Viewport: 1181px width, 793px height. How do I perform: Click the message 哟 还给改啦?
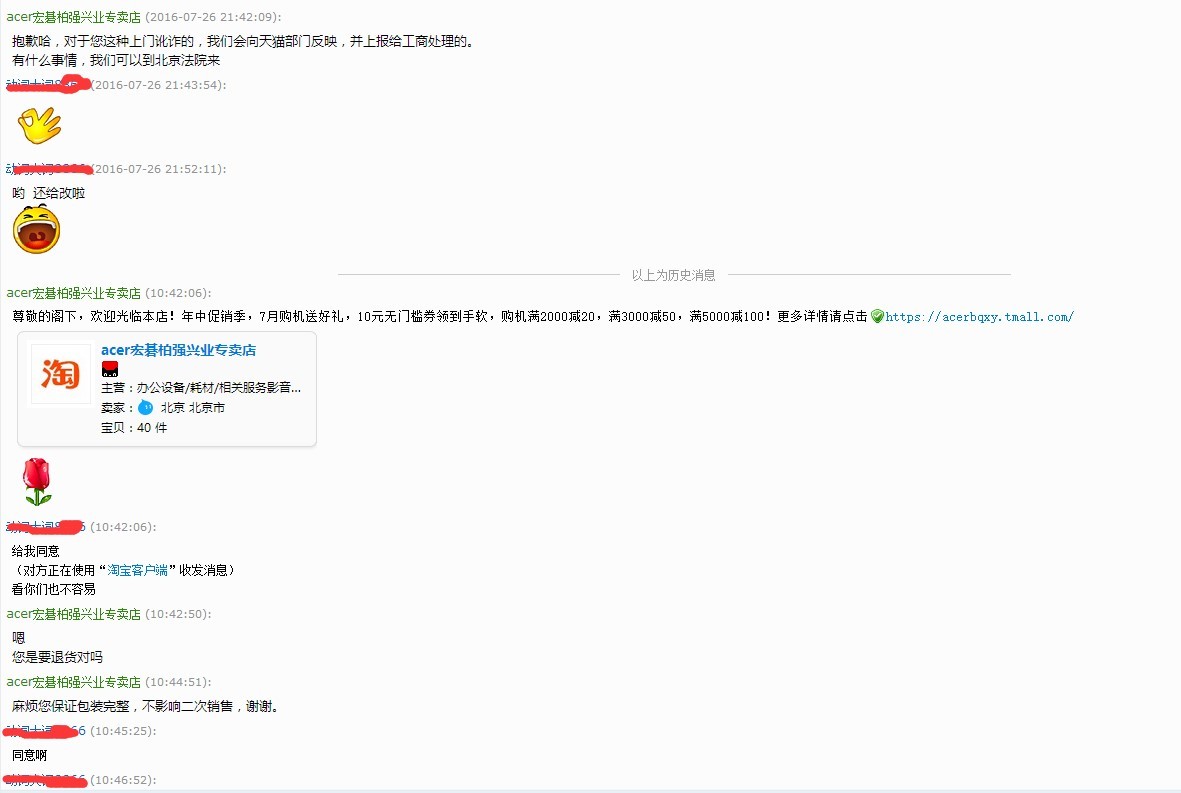coord(49,193)
